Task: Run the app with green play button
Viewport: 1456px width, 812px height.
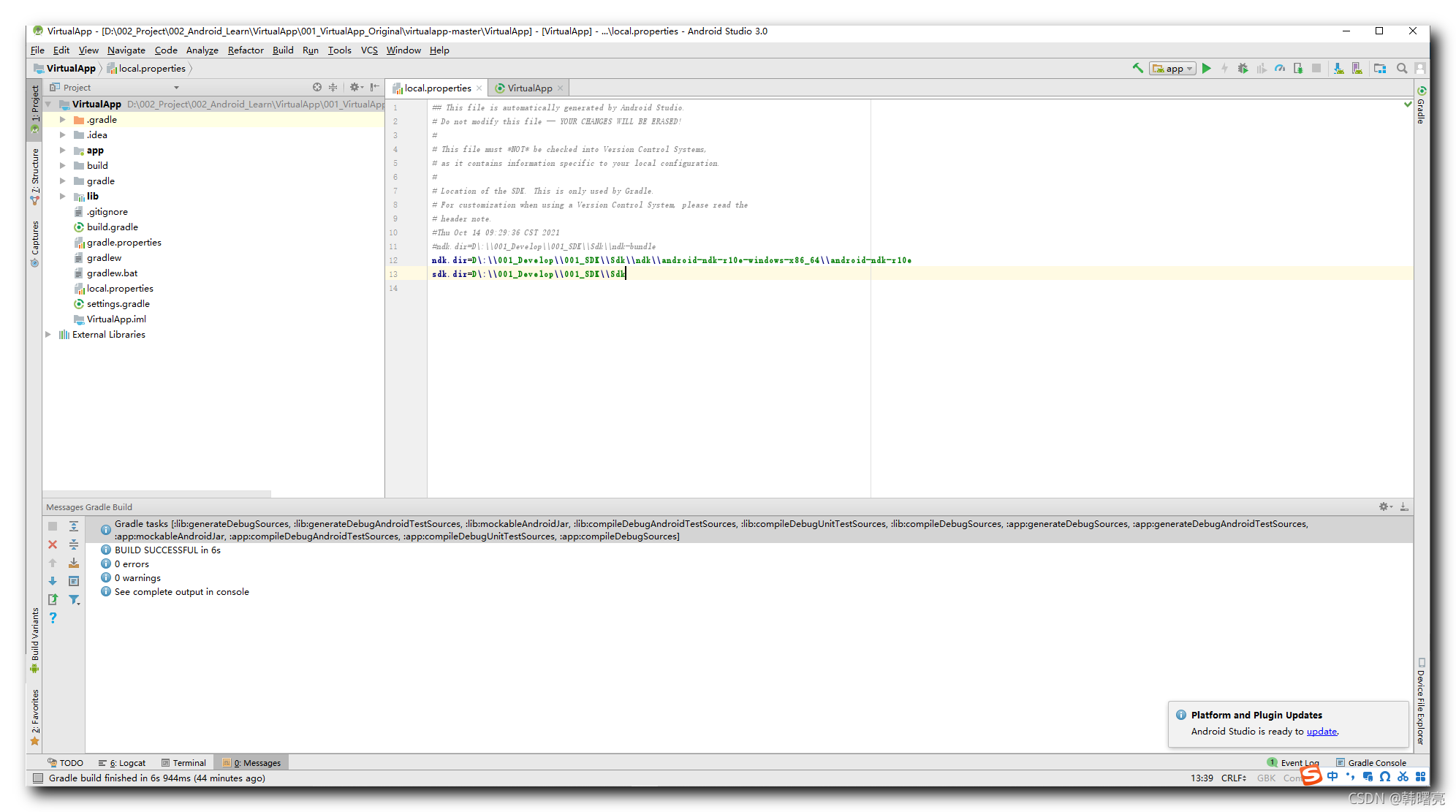Action: [x=1207, y=68]
